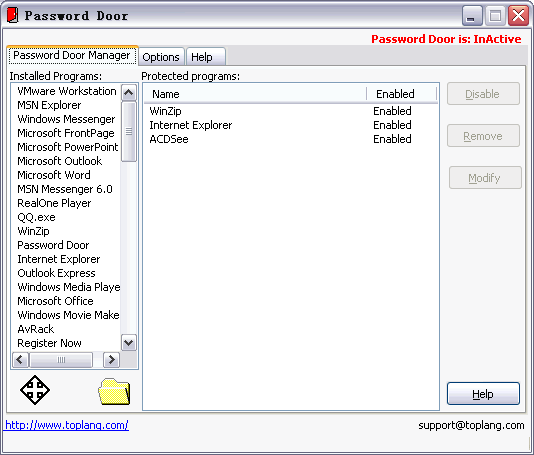Click the down arrow of the programs list
Screen dimensions: 534x455
(x=129, y=343)
